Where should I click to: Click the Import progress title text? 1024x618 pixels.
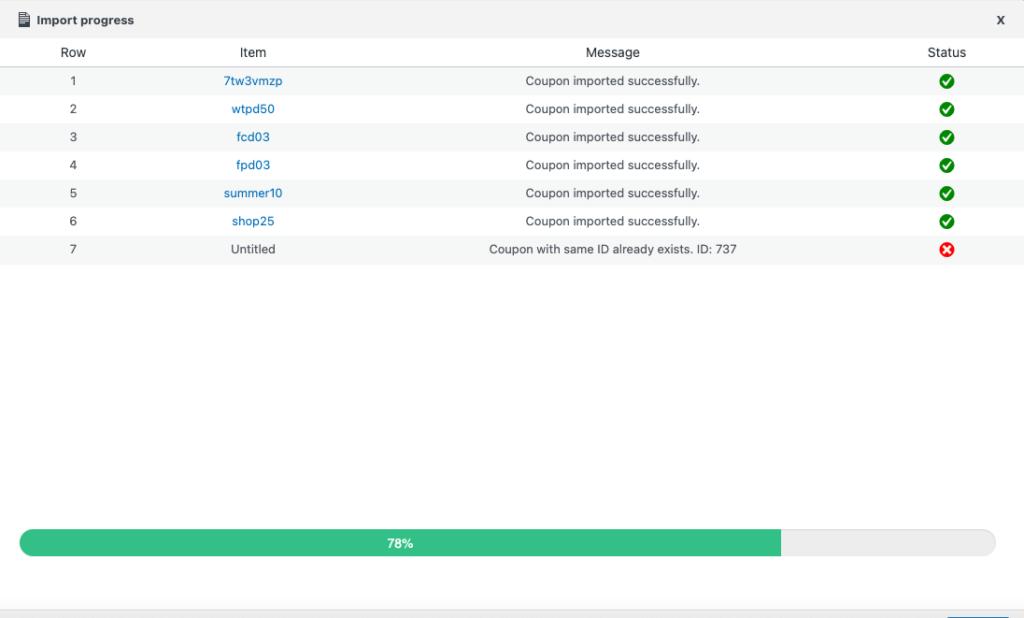pyautogui.click(x=85, y=20)
